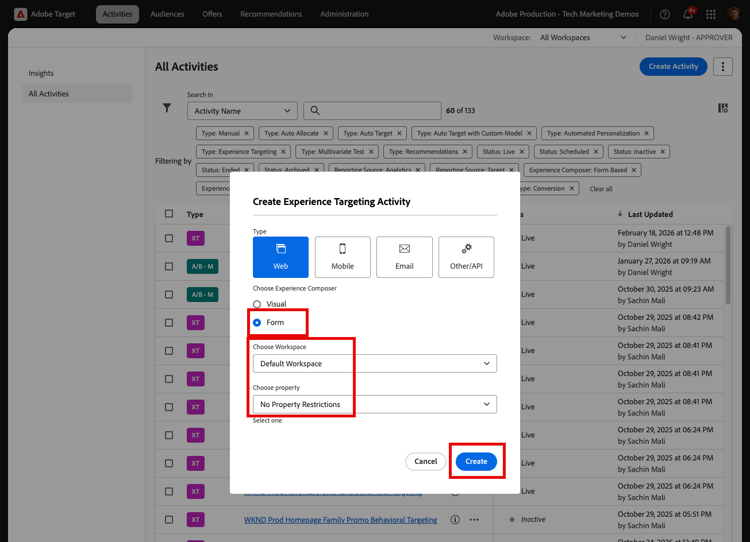Select All Activities in the sidebar
This screenshot has width=750, height=542.
click(x=77, y=94)
